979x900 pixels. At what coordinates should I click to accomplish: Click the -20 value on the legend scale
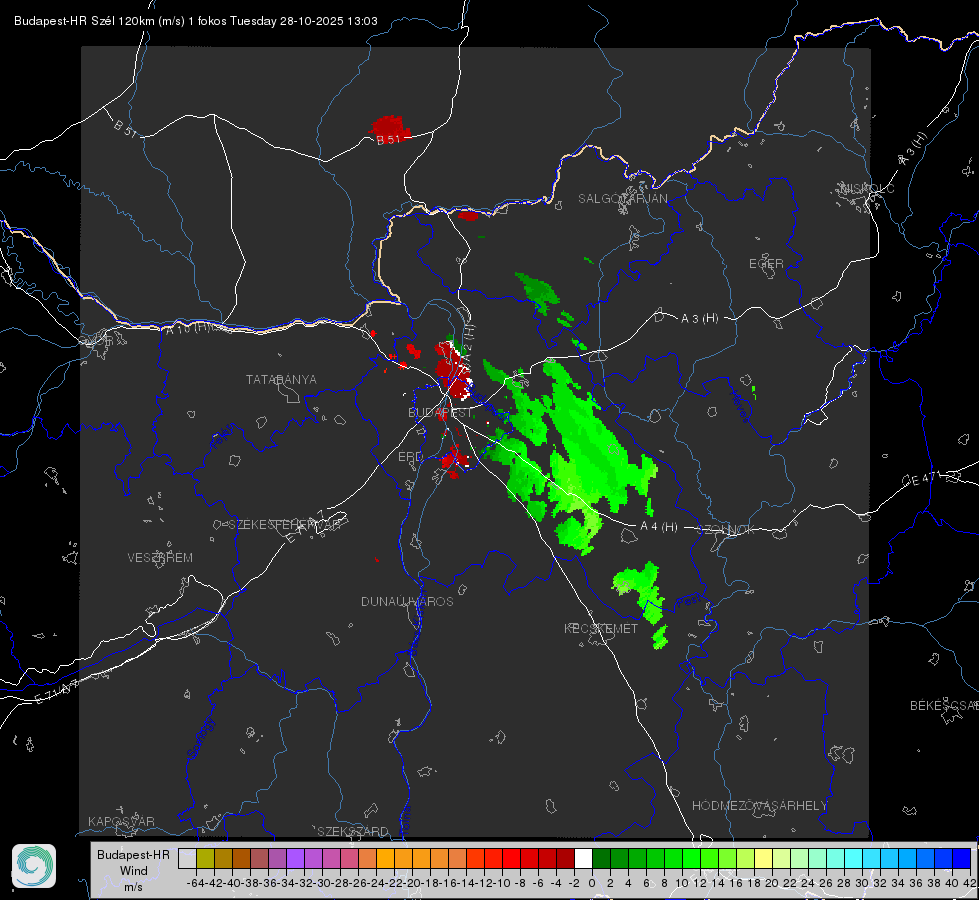click(411, 883)
